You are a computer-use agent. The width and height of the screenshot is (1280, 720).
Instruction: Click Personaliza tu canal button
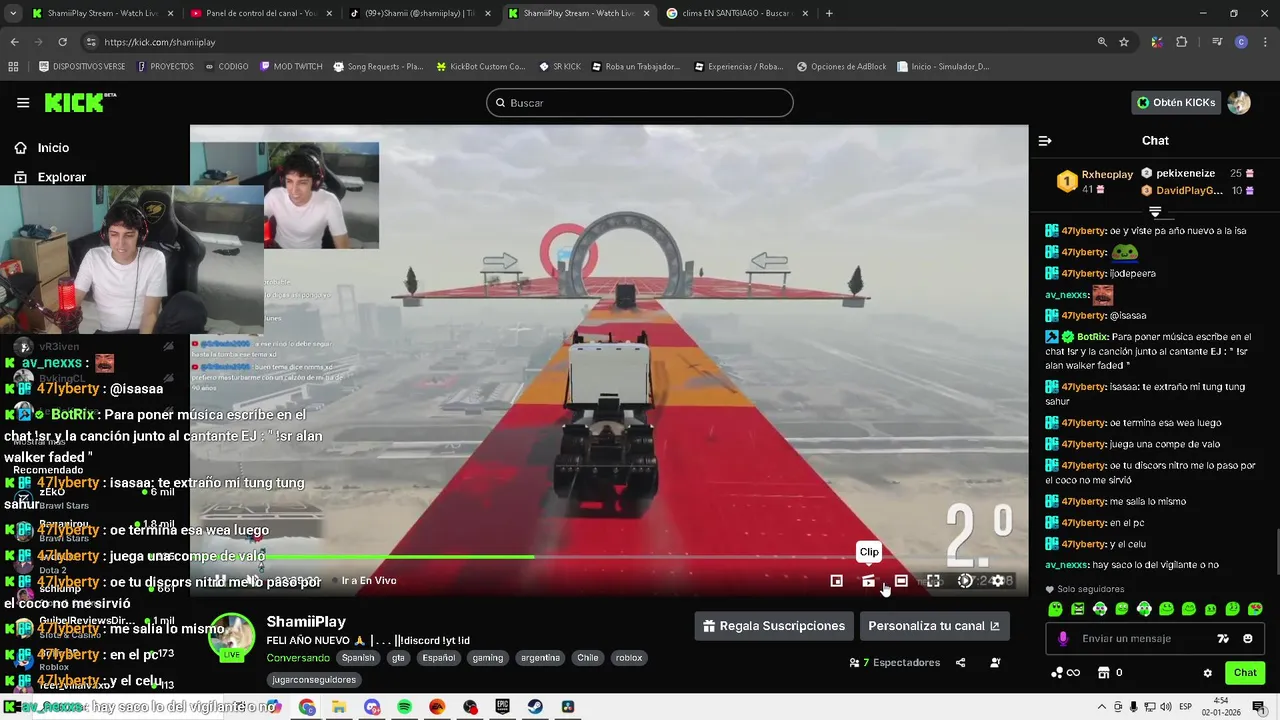pos(933,626)
